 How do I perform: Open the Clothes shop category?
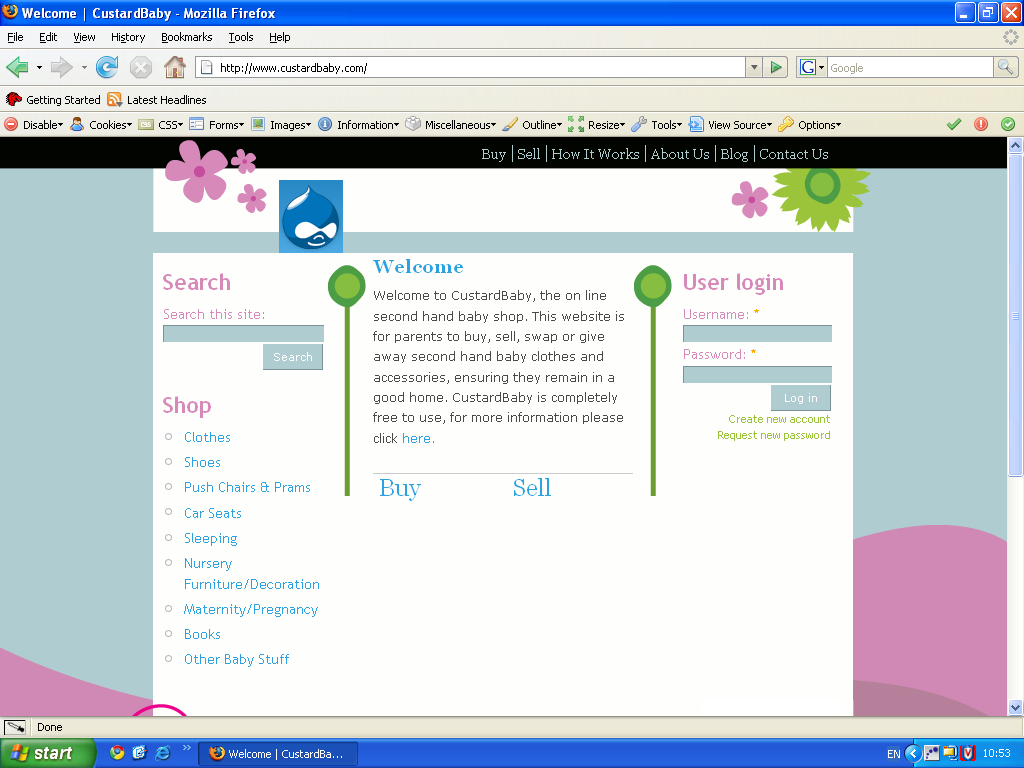[x=207, y=437]
